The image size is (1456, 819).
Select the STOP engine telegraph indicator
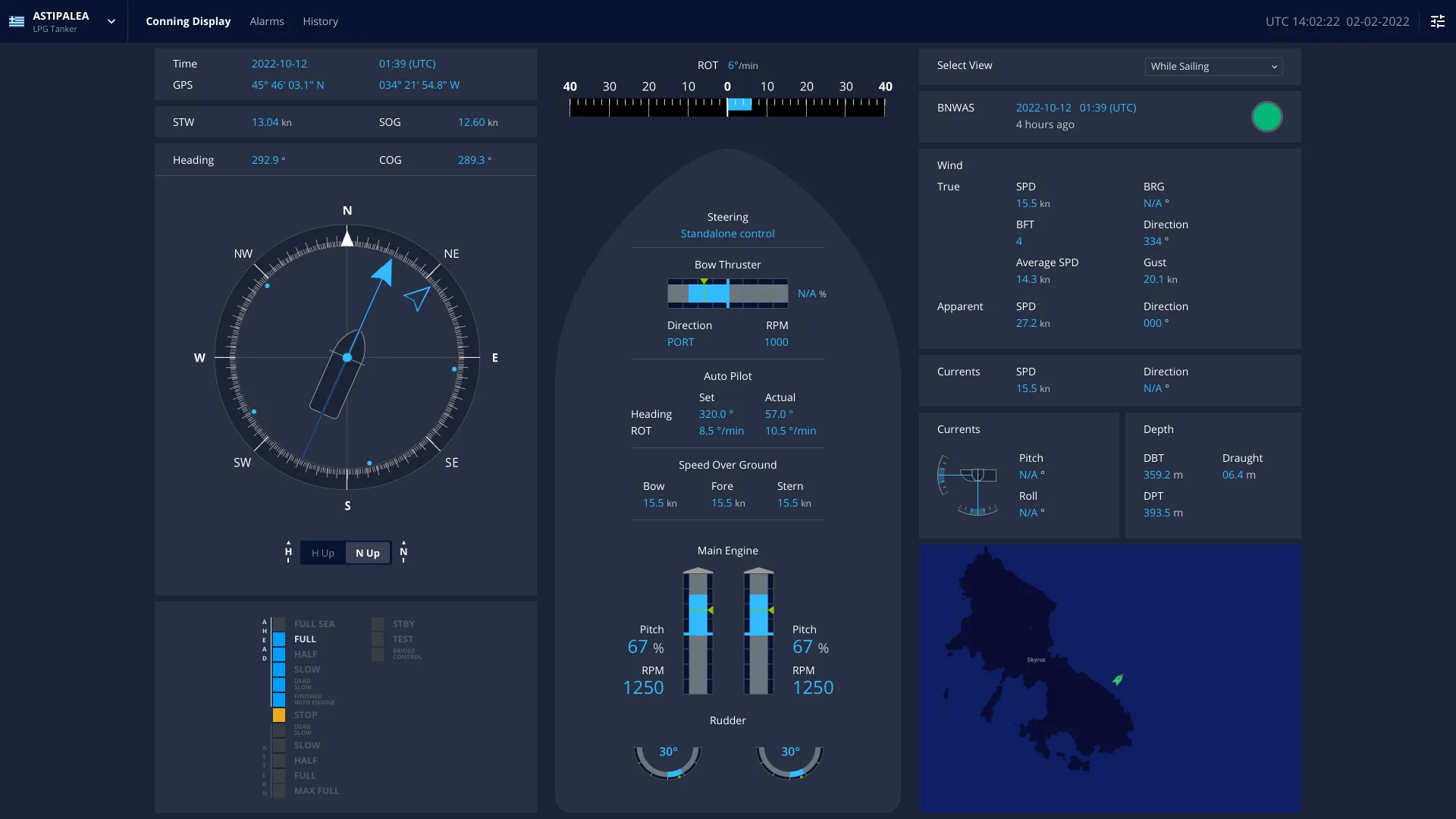click(280, 714)
